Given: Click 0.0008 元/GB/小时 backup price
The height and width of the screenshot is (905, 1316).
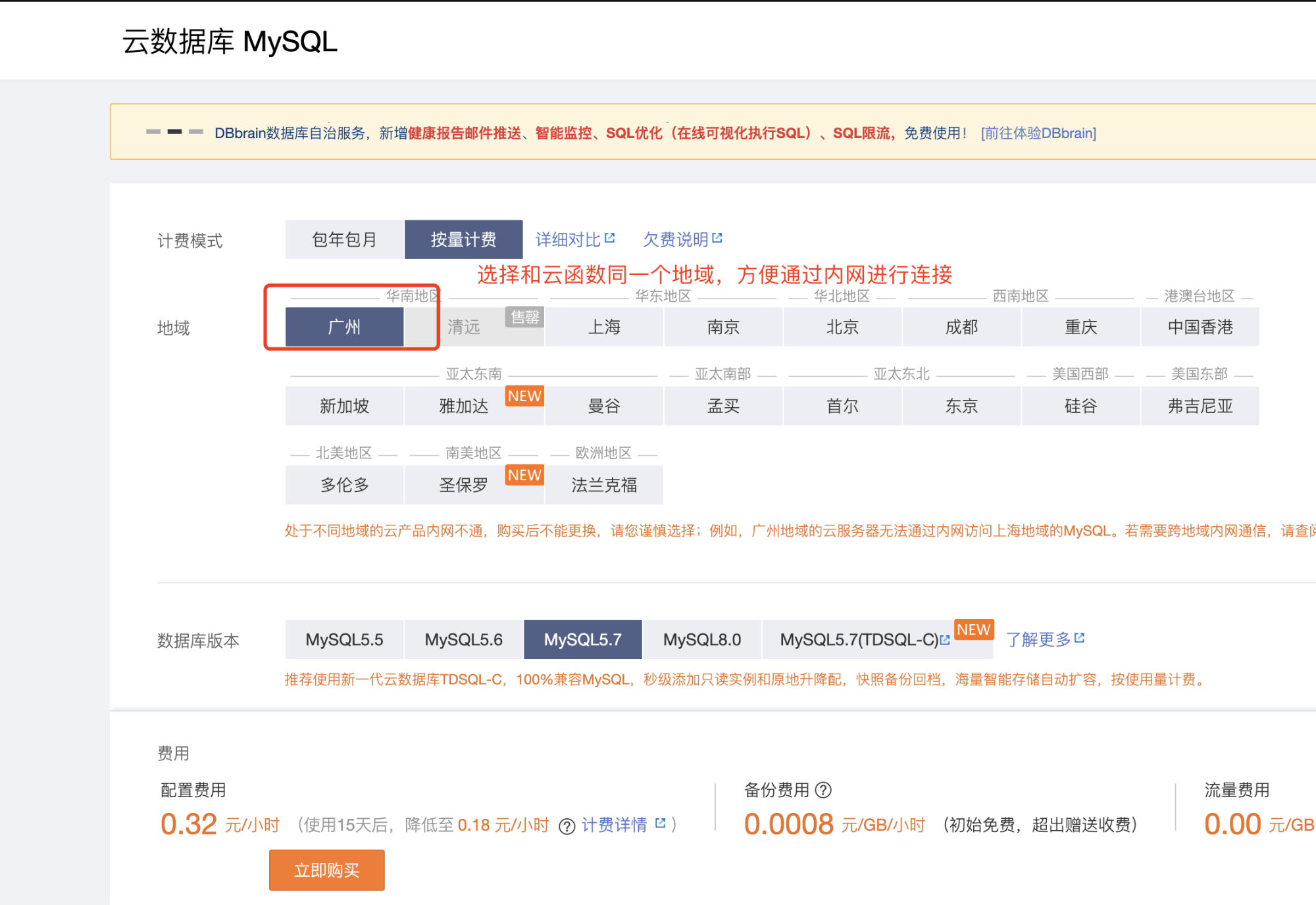Looking at the screenshot, I should point(834,824).
